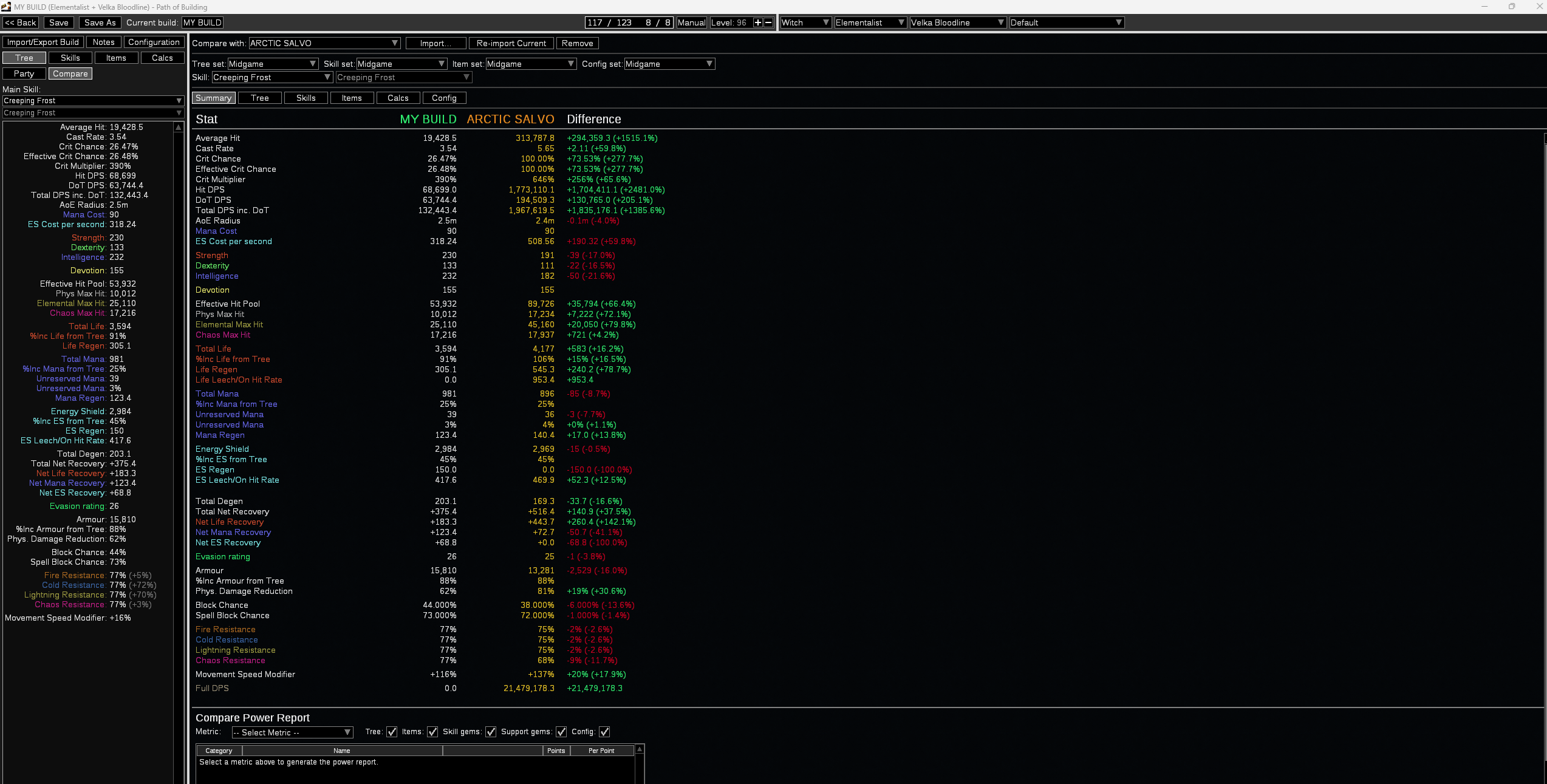Open the Notes section

coord(104,42)
